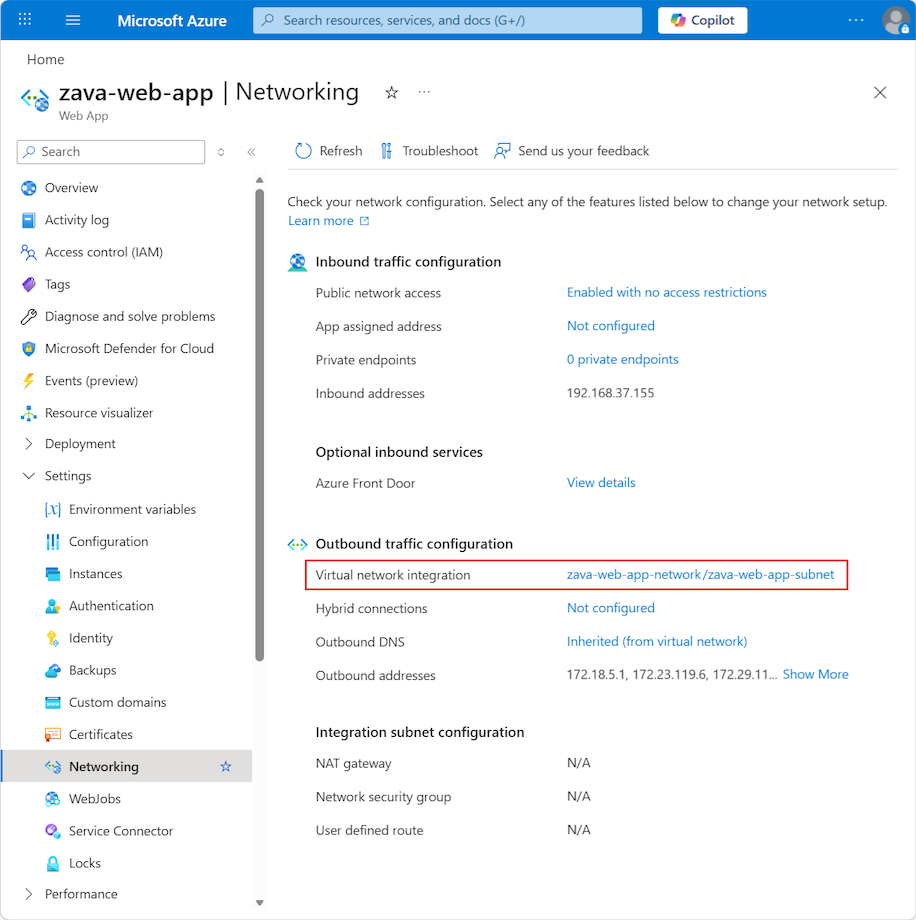This screenshot has width=916, height=920.
Task: Click in the global search resources box
Action: coord(447,20)
